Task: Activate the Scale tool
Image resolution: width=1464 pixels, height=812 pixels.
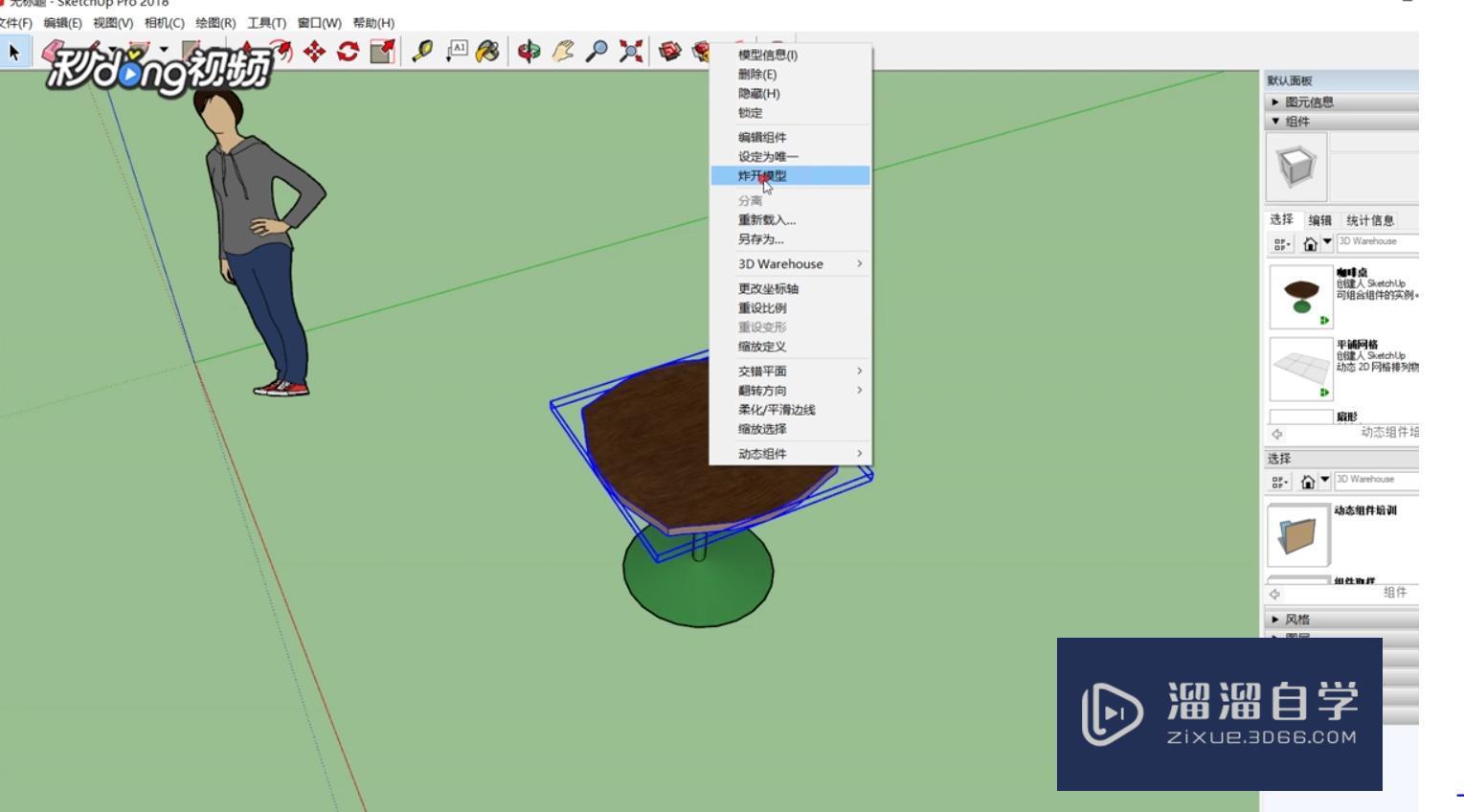Action: coord(382,52)
